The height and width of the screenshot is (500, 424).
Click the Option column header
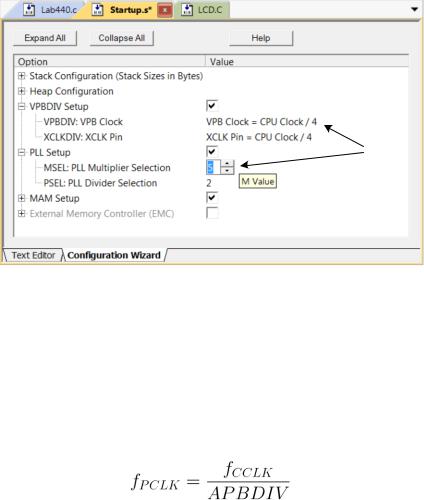pos(110,62)
